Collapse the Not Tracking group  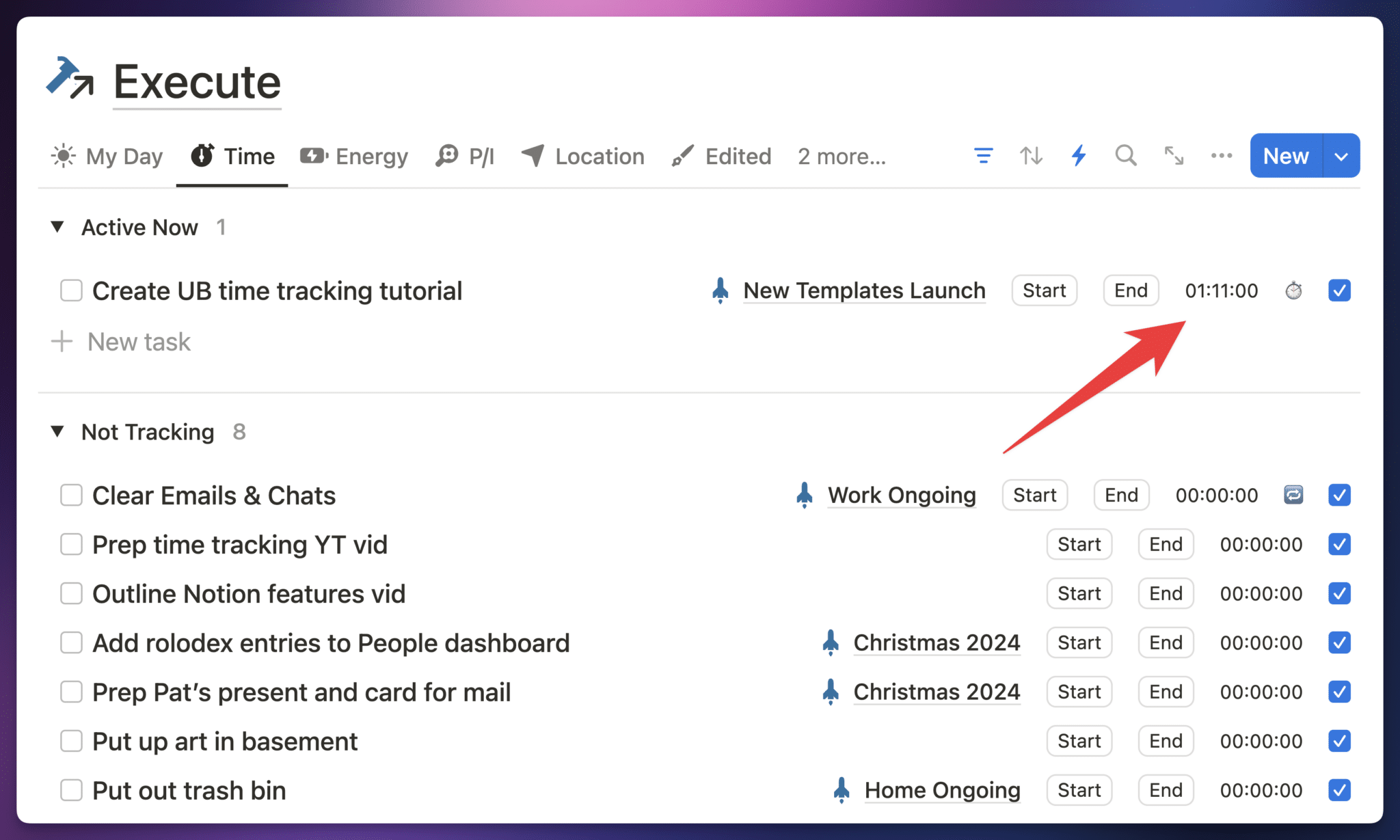(57, 431)
